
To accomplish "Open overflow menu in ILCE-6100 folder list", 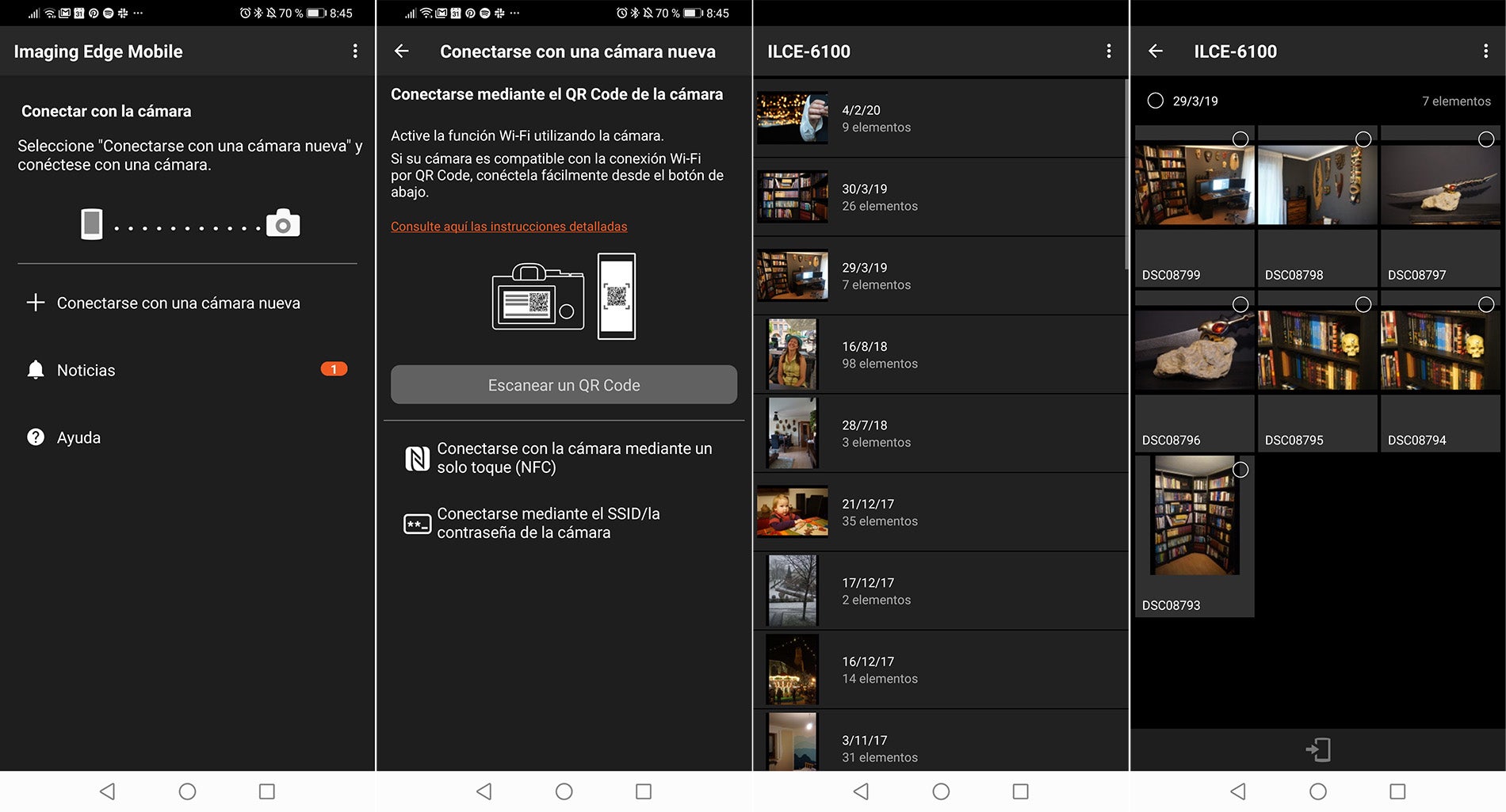I will click(x=1108, y=51).
